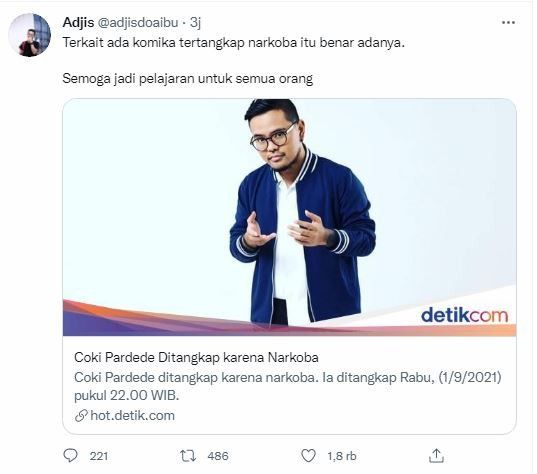Click the 1,8 rb likes count

pos(341,456)
